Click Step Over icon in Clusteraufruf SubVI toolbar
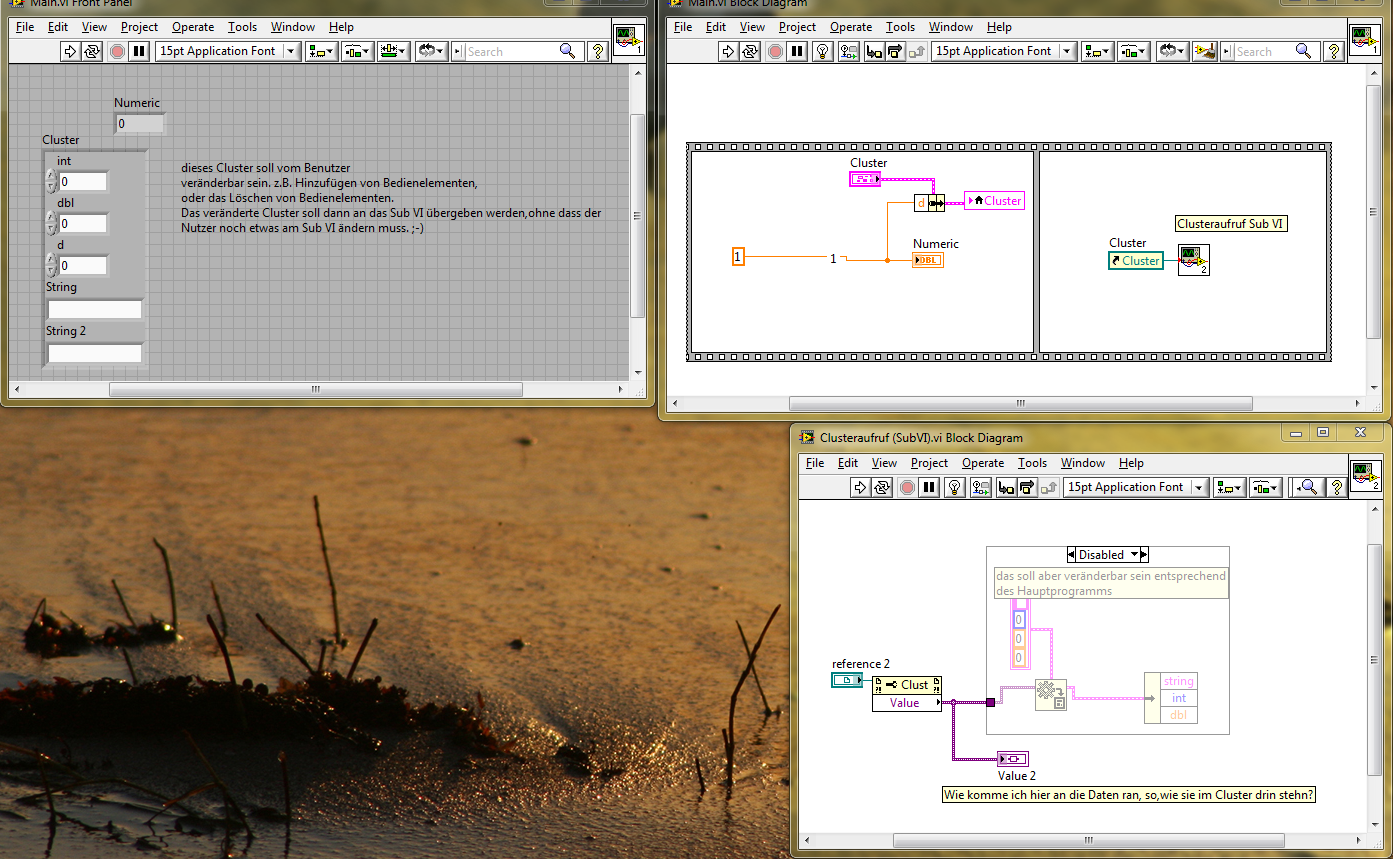The width and height of the screenshot is (1393, 859). point(1027,487)
